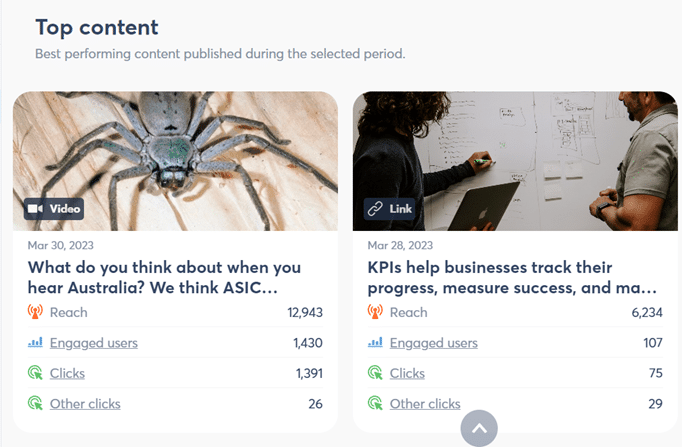Click the Engaged users icon on the KPIs card
682x447 pixels.
[x=375, y=343]
